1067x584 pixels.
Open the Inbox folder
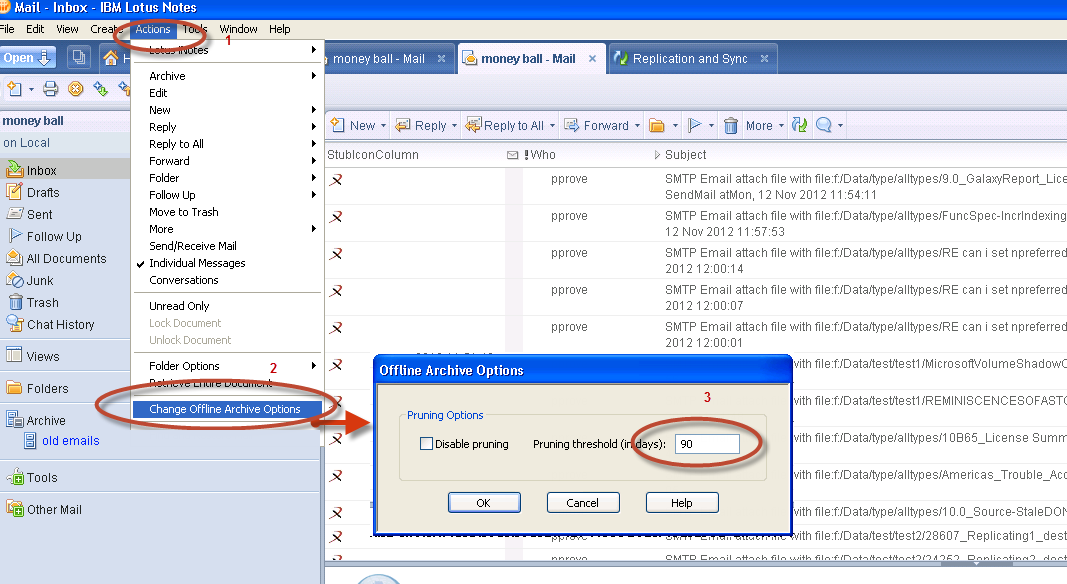pyautogui.click(x=42, y=170)
